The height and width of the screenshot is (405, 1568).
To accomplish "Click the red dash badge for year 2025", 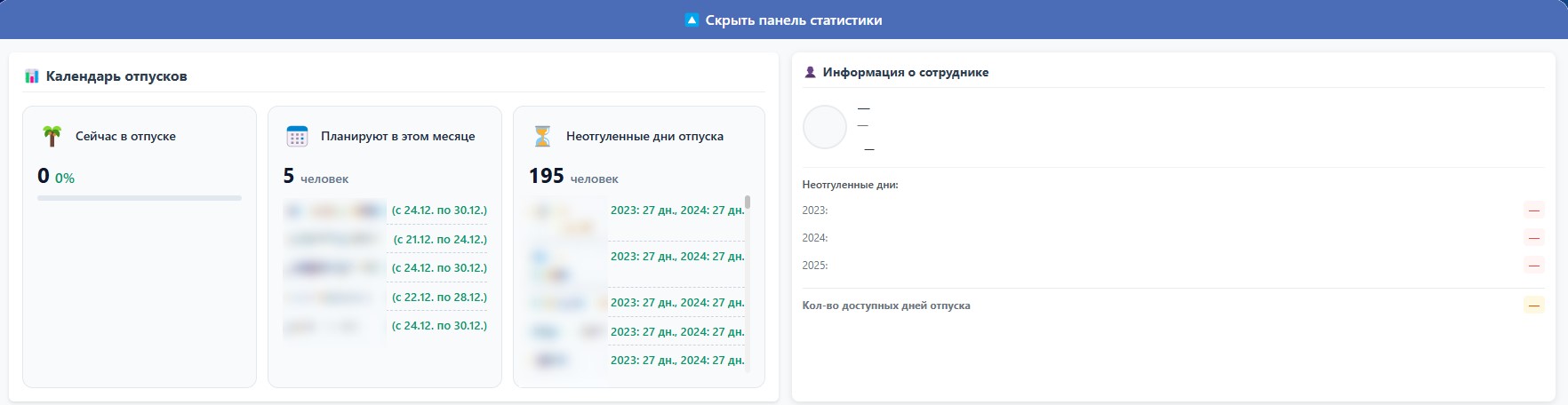I will click(x=1533, y=266).
